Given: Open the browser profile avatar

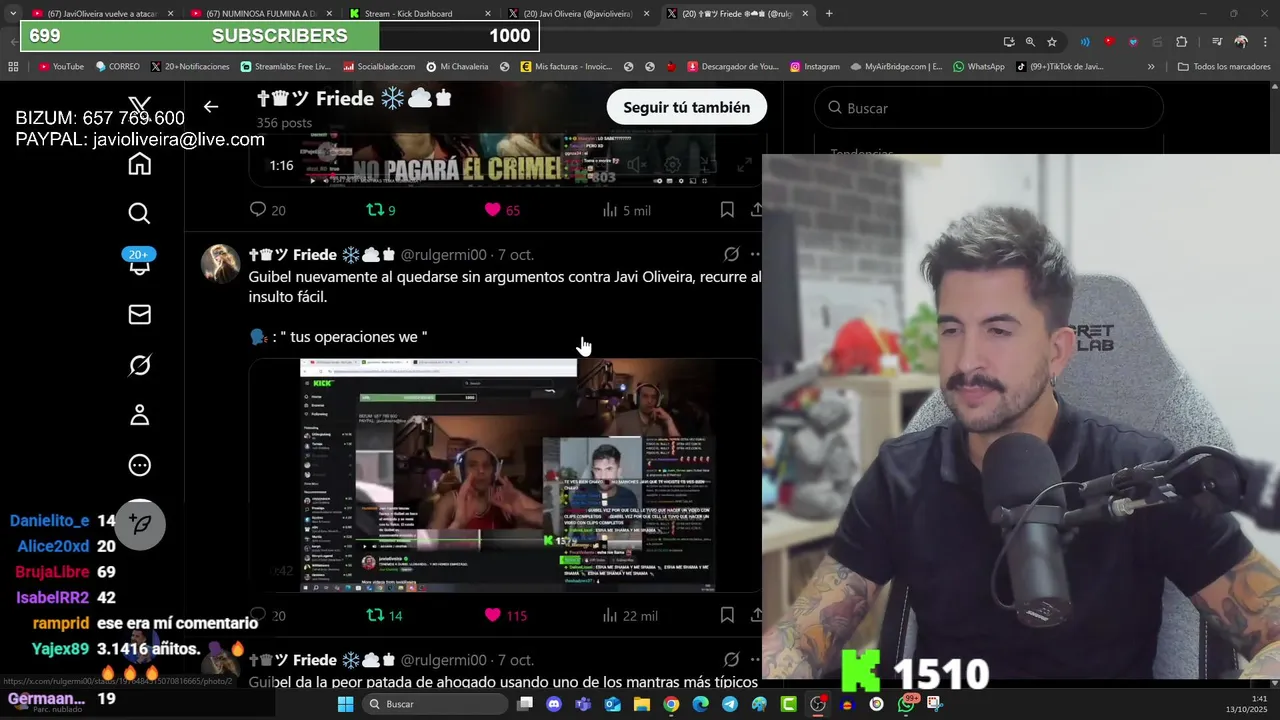Looking at the screenshot, I should [x=1241, y=42].
